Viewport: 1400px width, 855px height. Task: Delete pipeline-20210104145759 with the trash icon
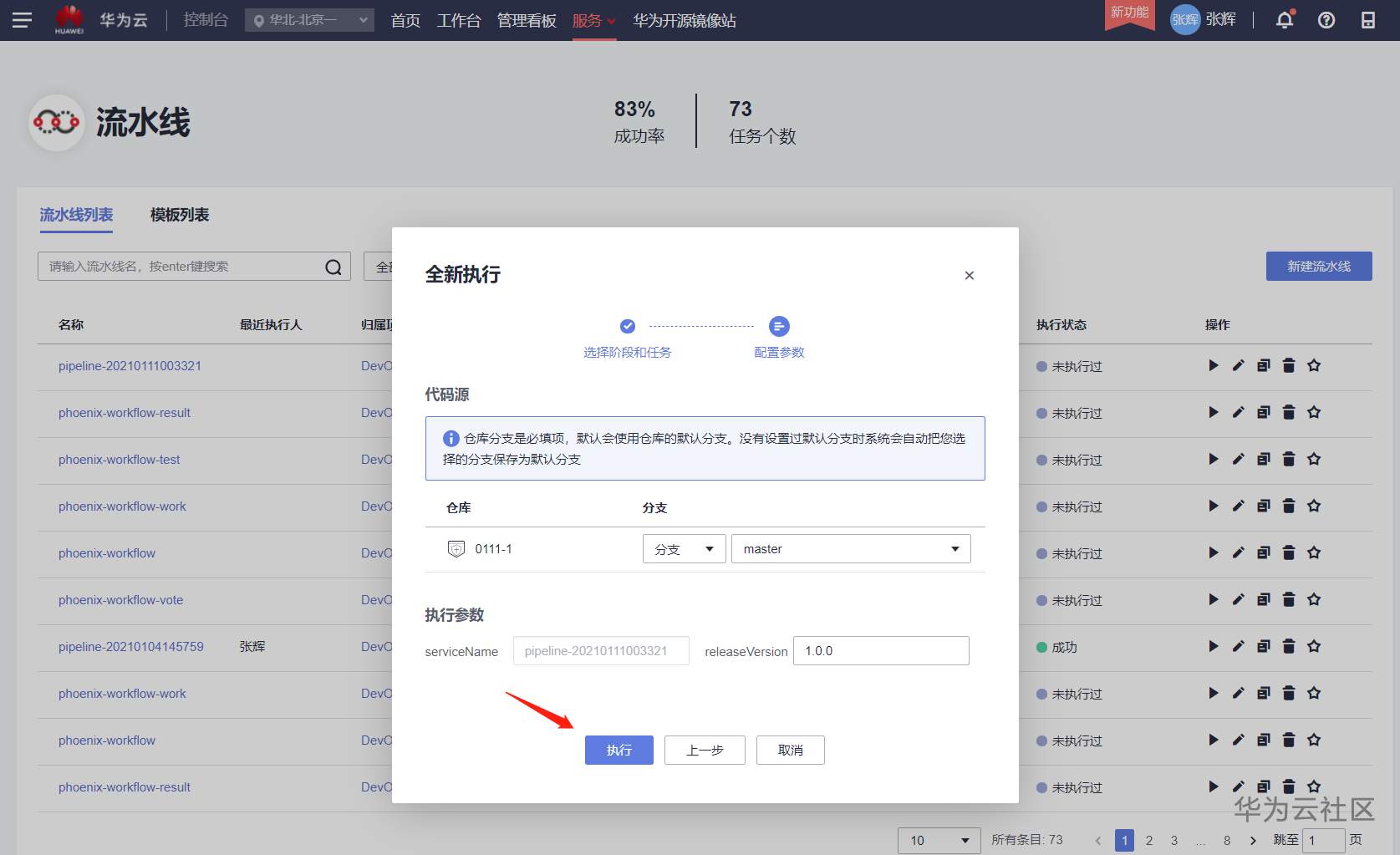click(1289, 646)
